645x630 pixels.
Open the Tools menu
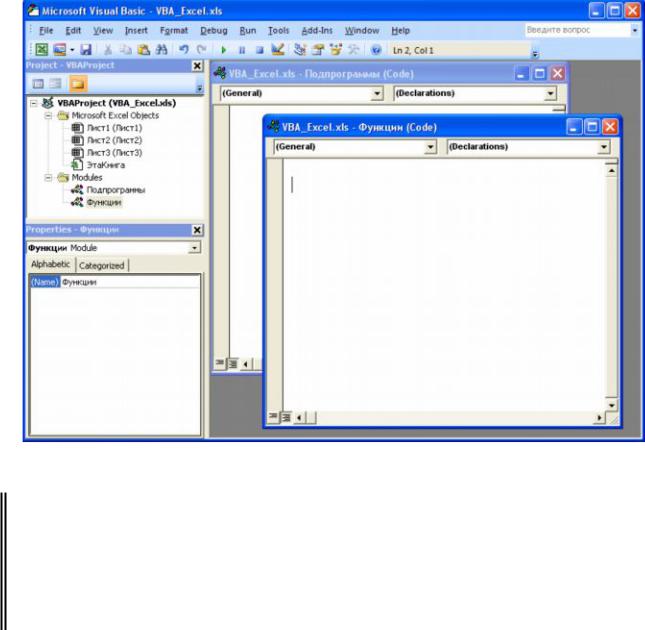(x=278, y=30)
